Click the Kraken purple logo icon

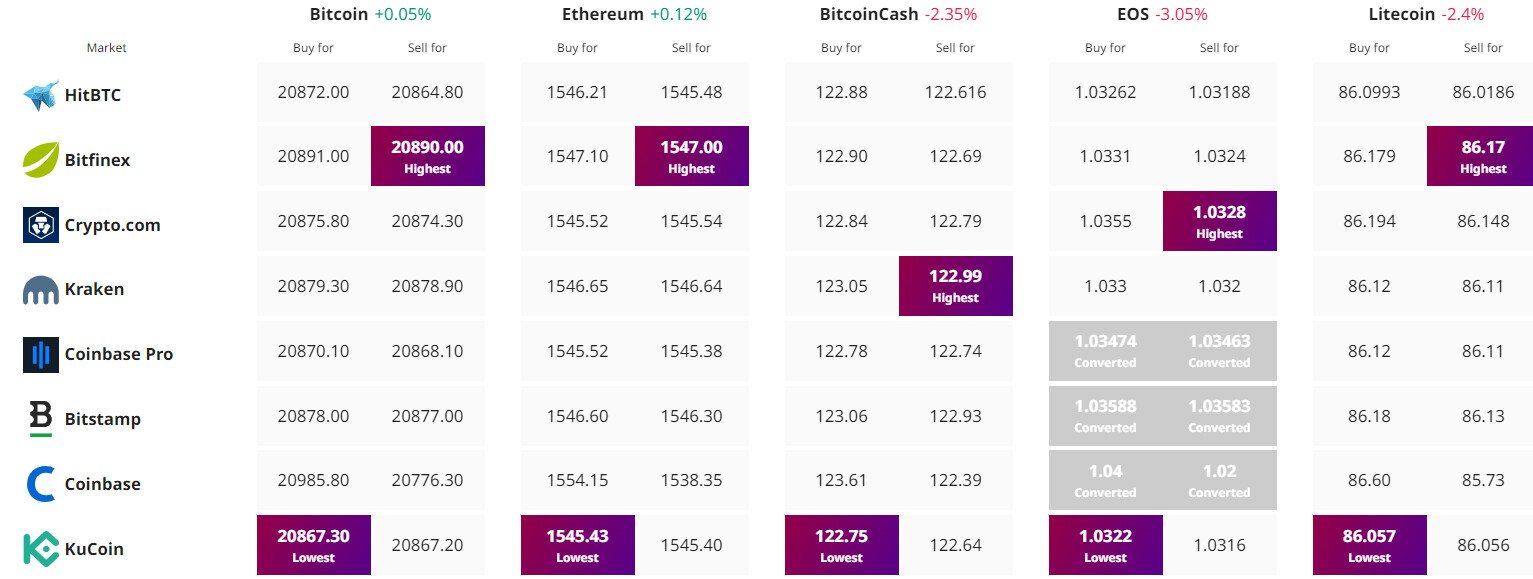(41, 290)
